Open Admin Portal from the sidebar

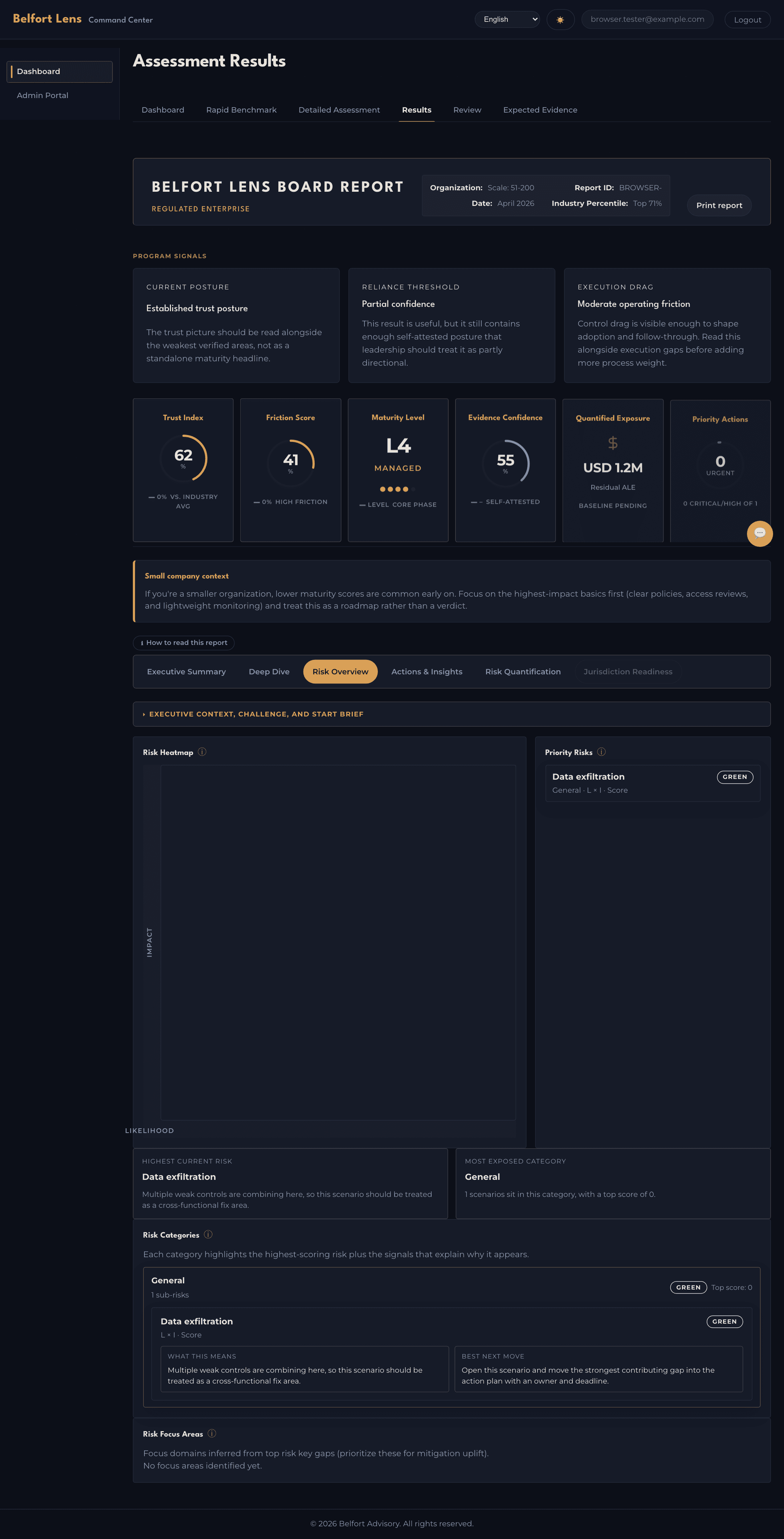coord(42,94)
